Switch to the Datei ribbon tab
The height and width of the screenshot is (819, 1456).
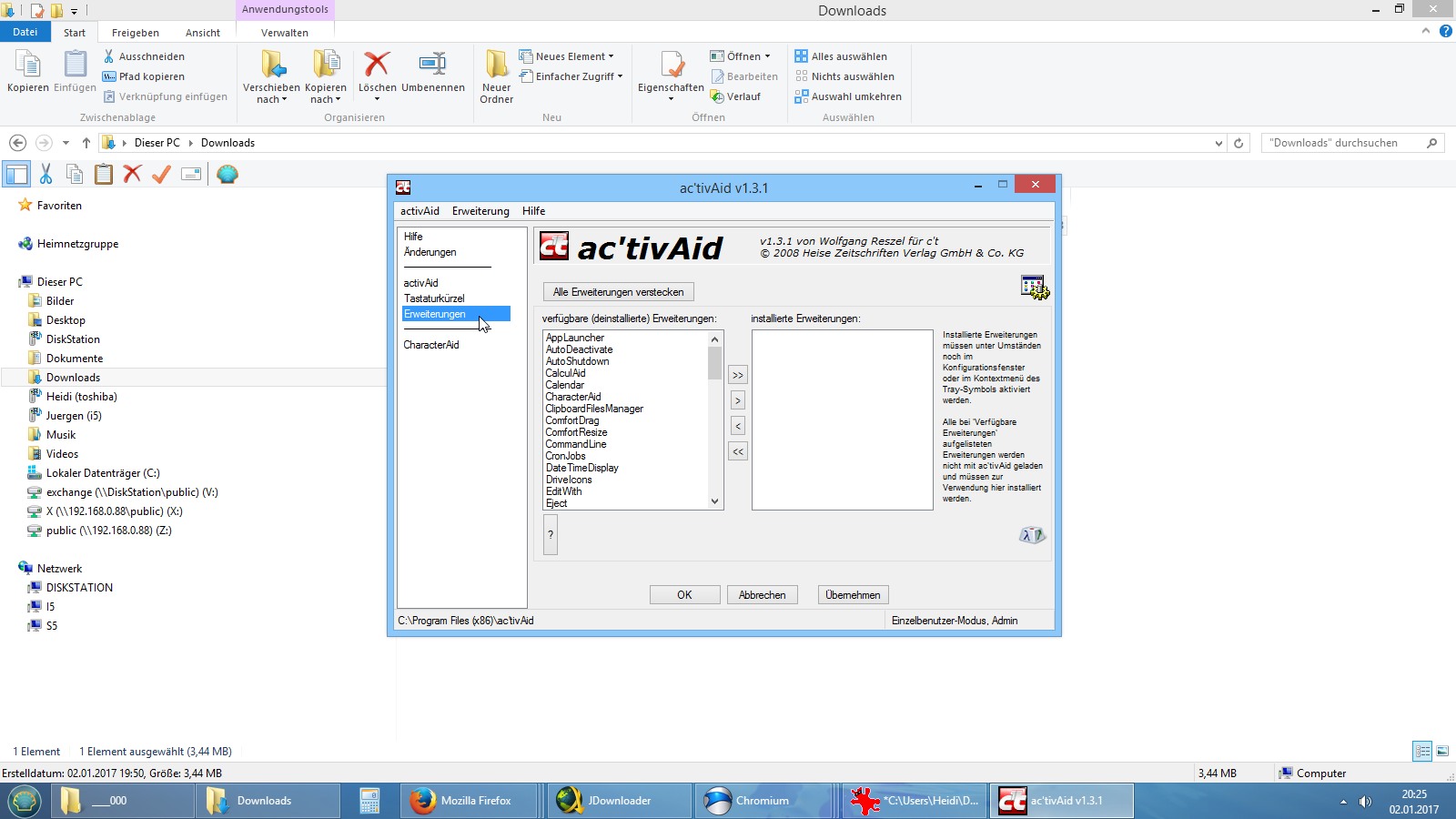pos(25,32)
